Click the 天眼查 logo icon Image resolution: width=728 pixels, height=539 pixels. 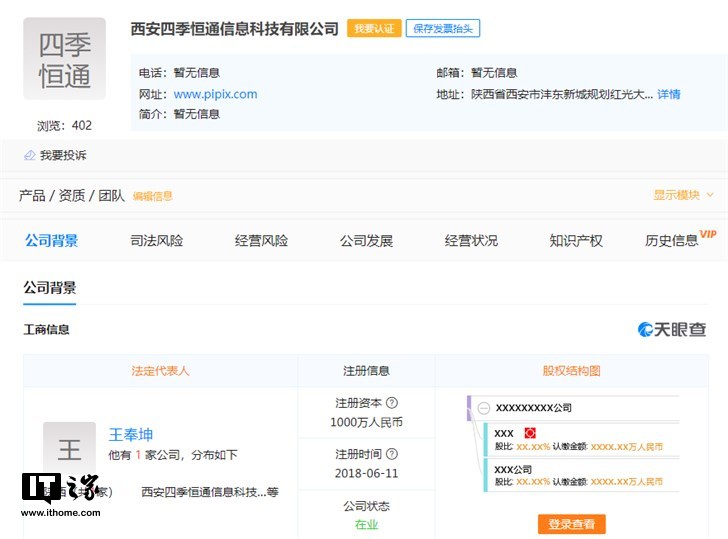pos(645,329)
